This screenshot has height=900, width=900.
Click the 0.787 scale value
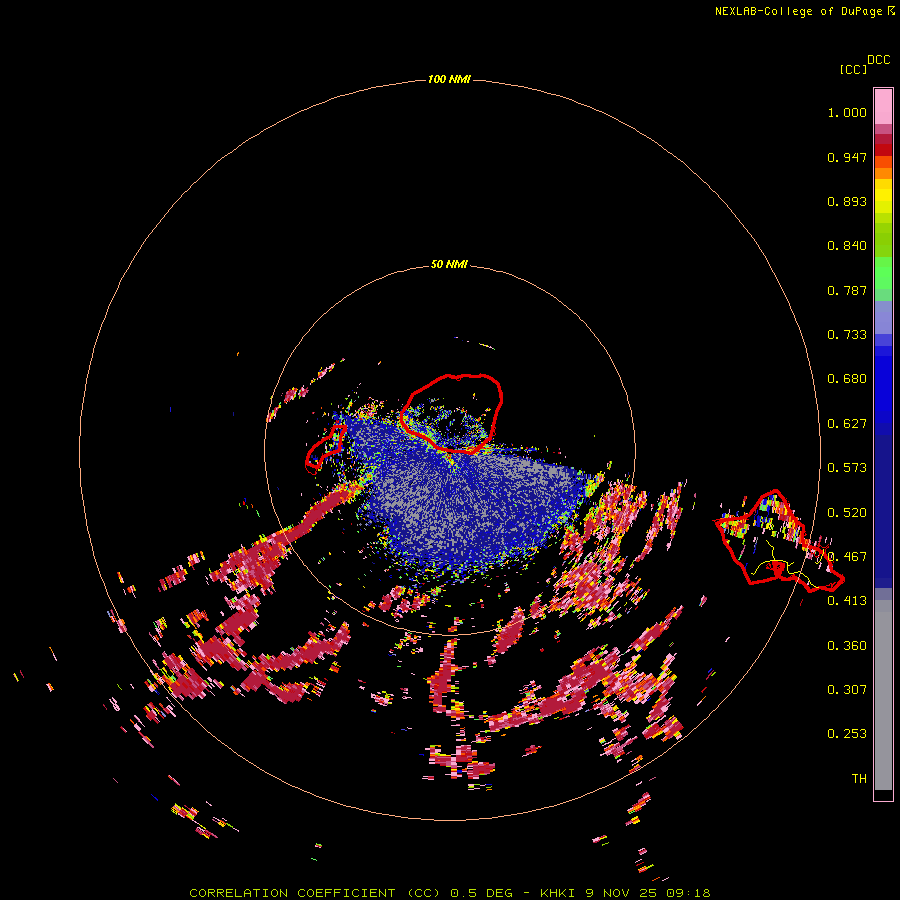pyautogui.click(x=847, y=290)
